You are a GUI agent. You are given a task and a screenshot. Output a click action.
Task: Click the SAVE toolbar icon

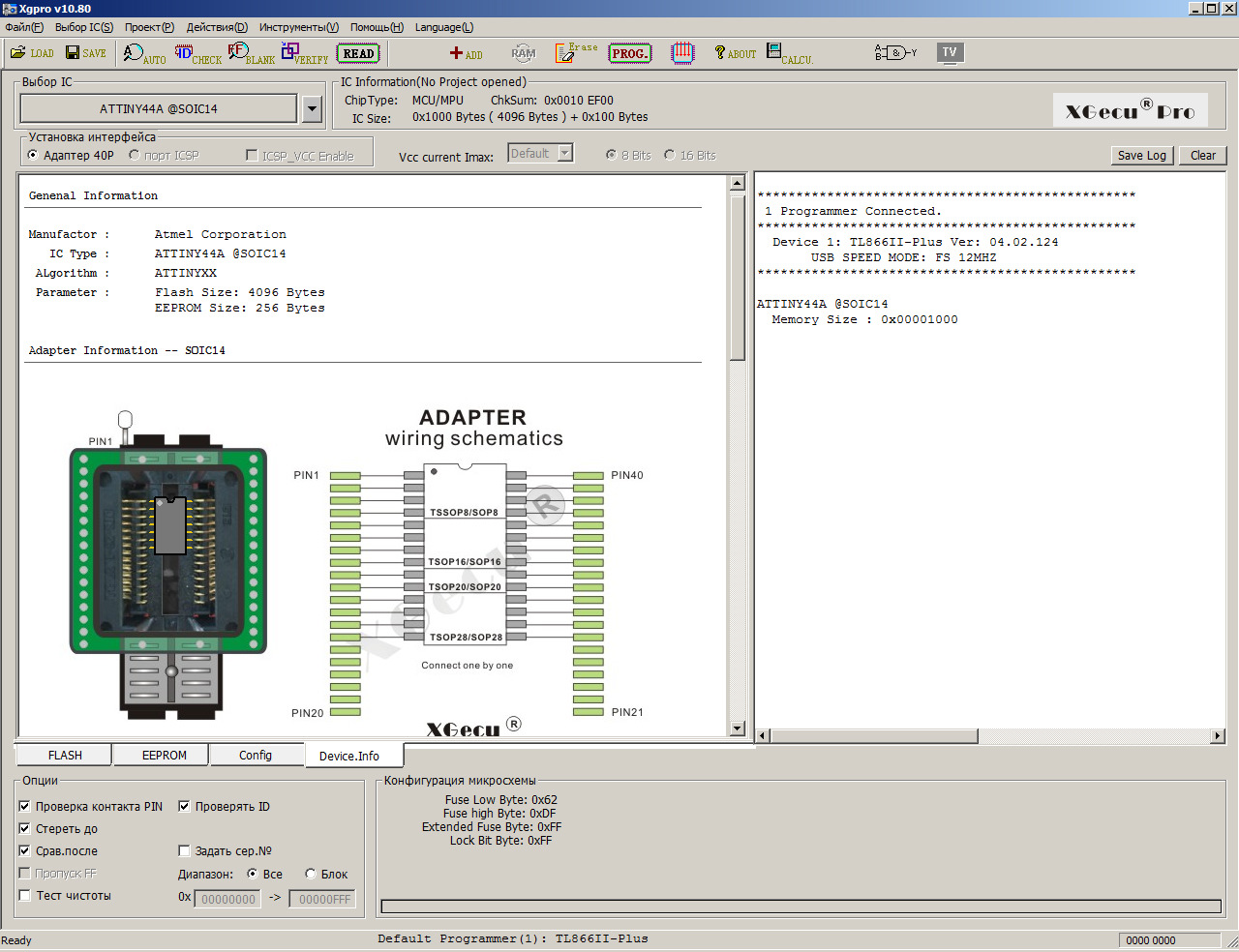(85, 53)
